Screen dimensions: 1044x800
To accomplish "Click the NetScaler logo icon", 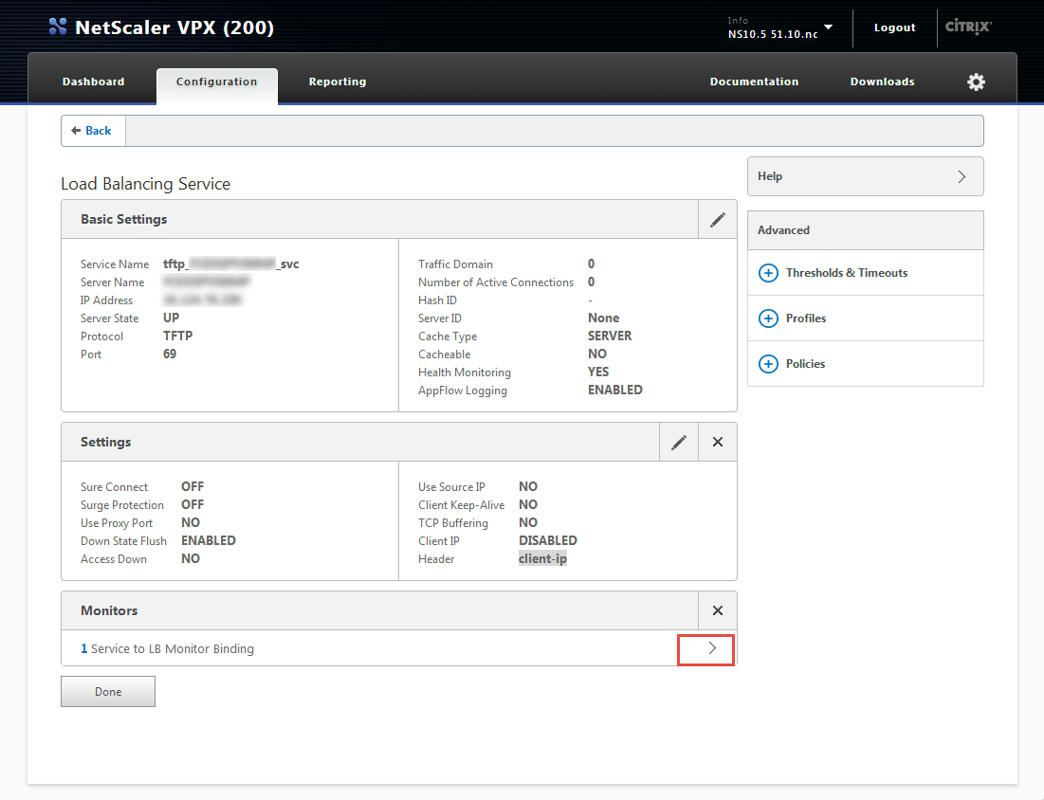I will tap(58, 27).
